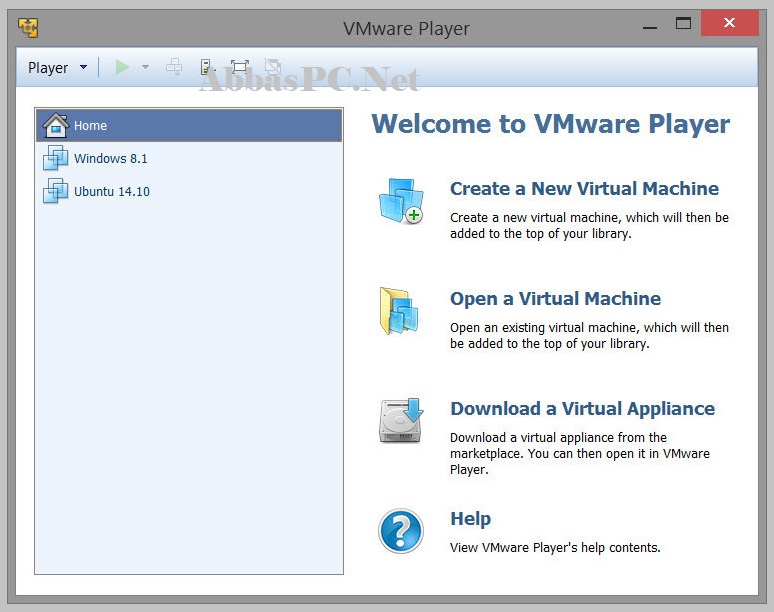
Task: Click the Open a Virtual Machine folder icon
Action: [399, 311]
